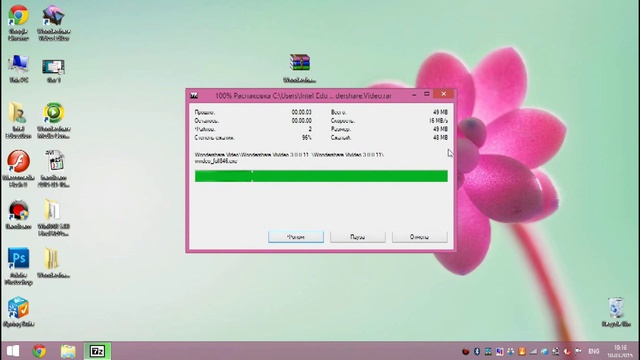Click the current file path text Wondershare Video

click(x=289, y=158)
